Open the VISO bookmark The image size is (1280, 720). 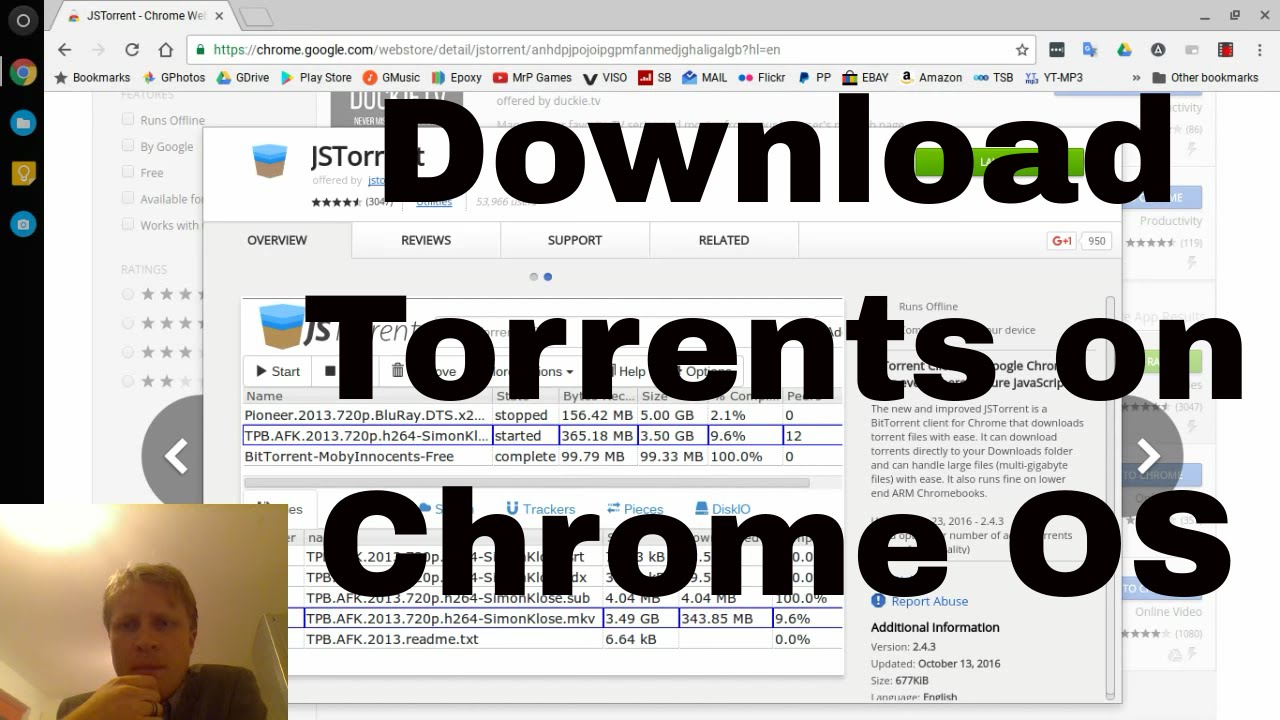605,77
